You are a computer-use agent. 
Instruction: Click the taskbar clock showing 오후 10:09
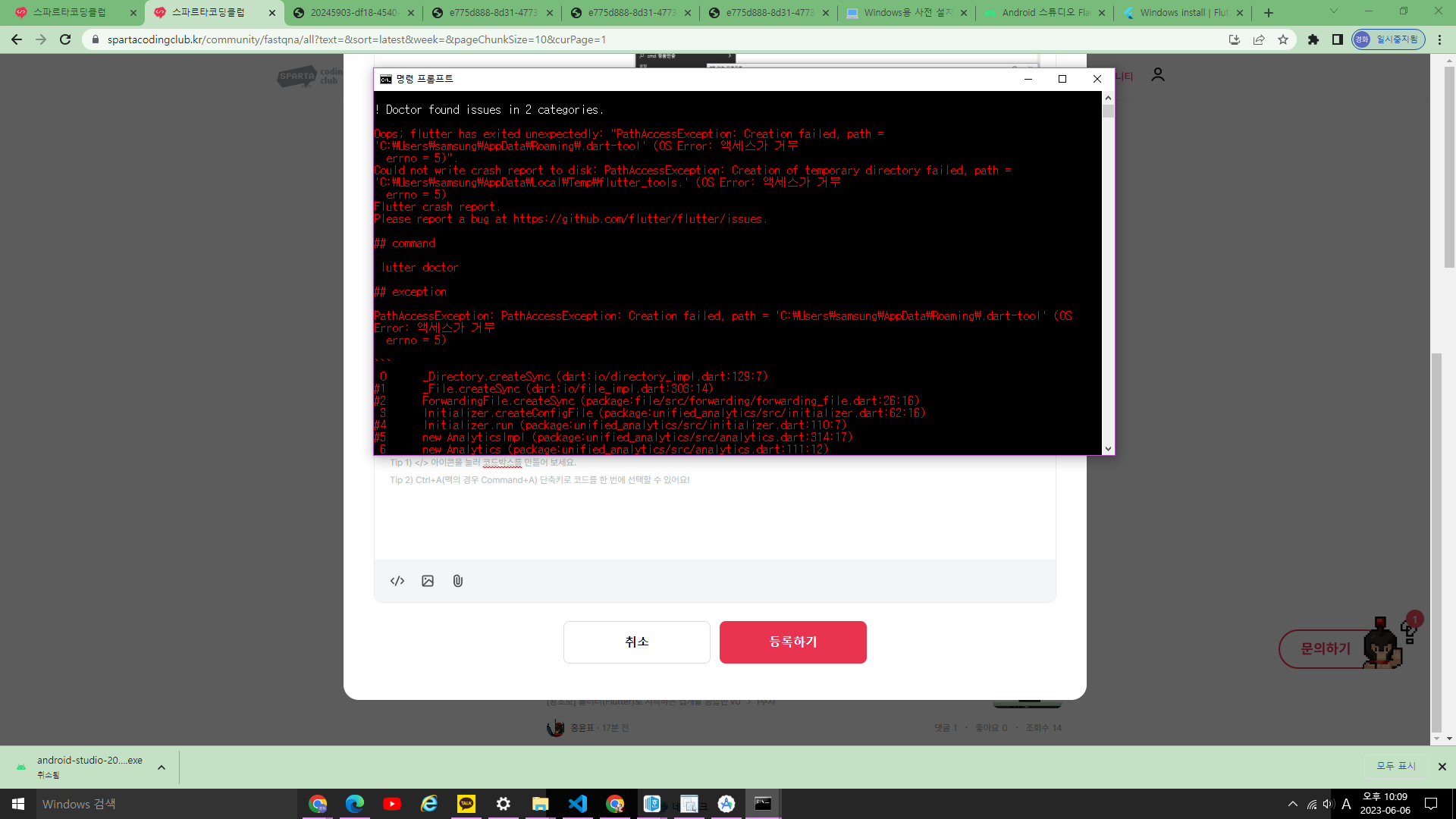(x=1385, y=804)
